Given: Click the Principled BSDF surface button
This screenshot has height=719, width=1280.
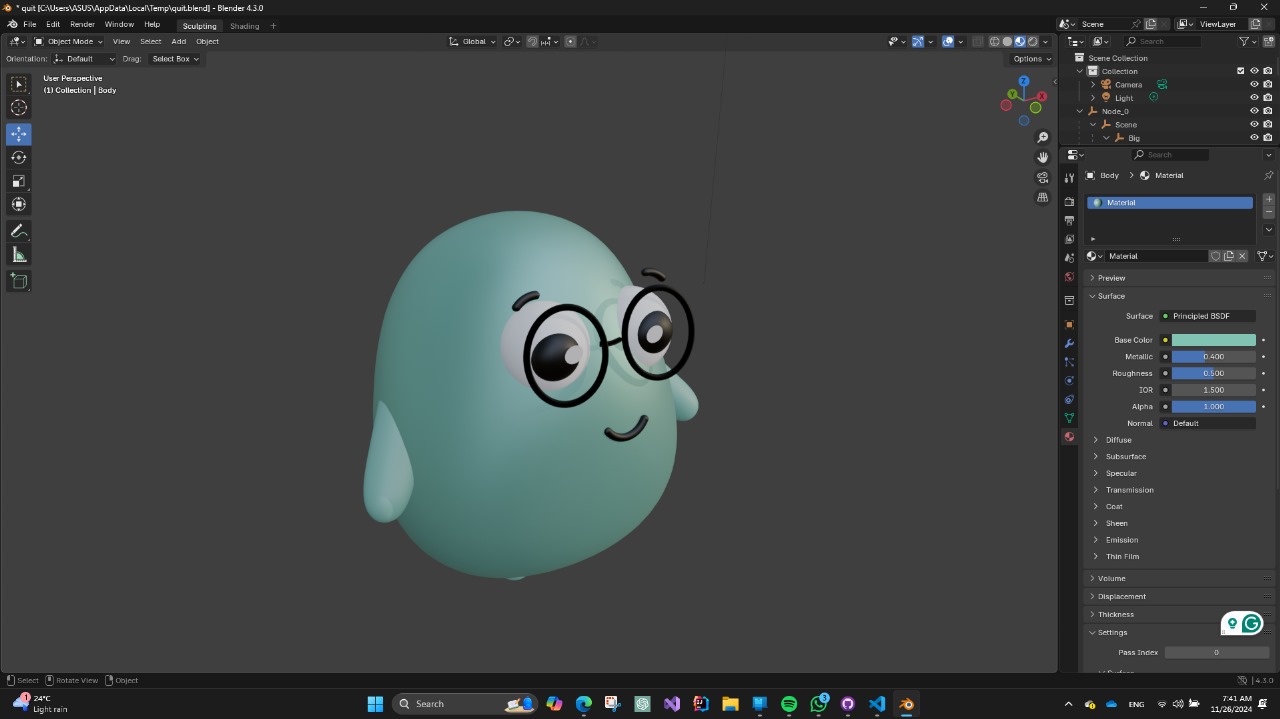Looking at the screenshot, I should coord(1205,316).
